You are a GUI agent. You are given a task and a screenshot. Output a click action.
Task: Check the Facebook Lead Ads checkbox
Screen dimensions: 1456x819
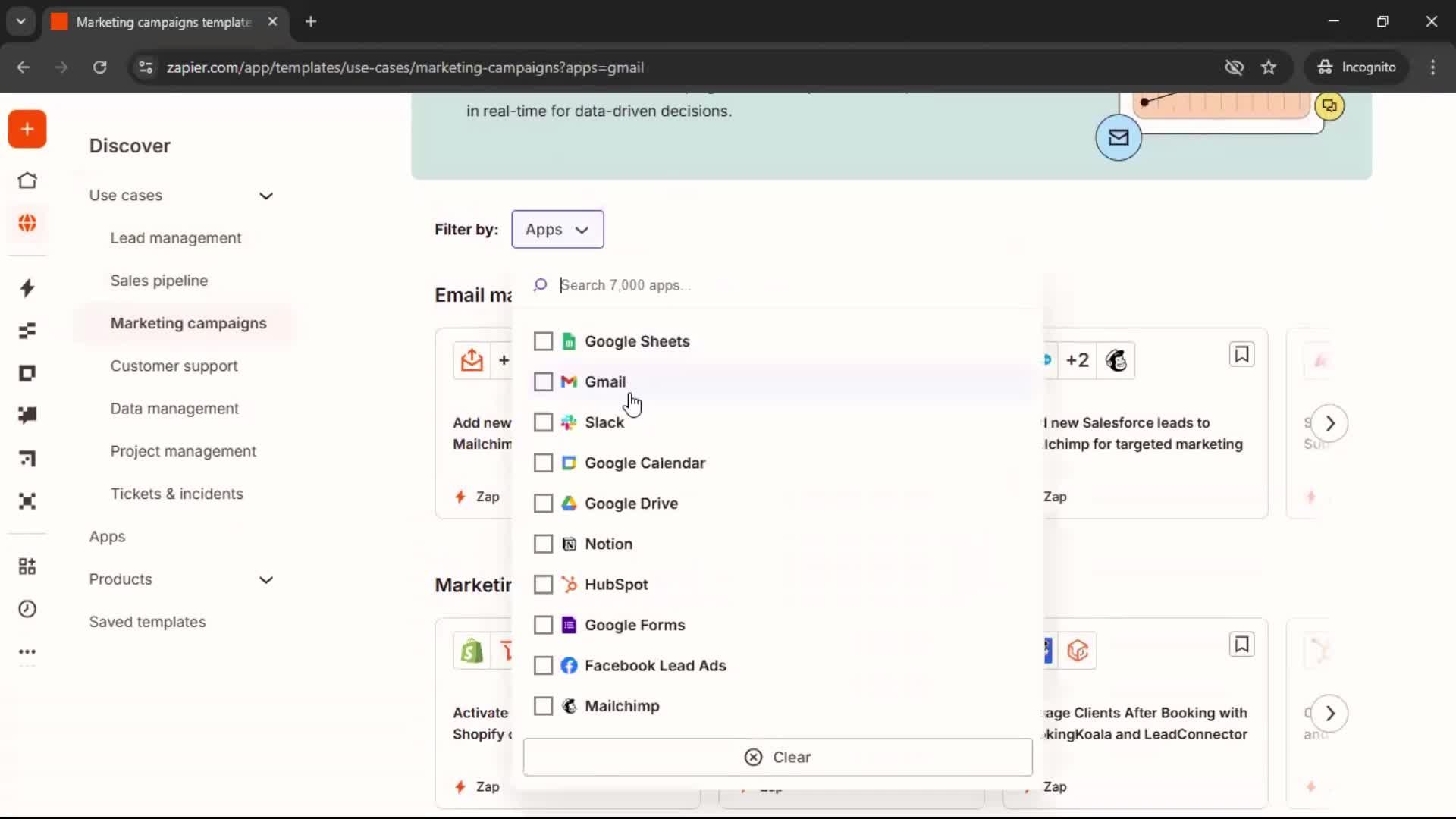pos(543,666)
